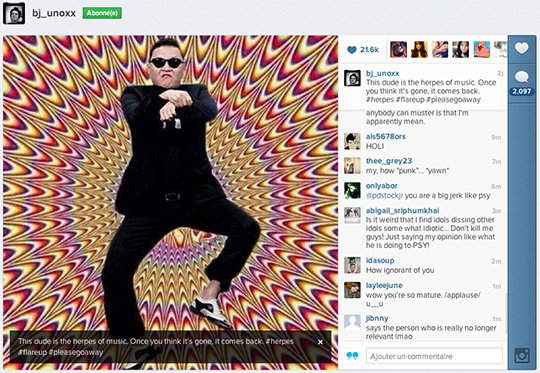Select the first liker avatar thumbnail
The width and height of the screenshot is (540, 373).
pyautogui.click(x=398, y=50)
